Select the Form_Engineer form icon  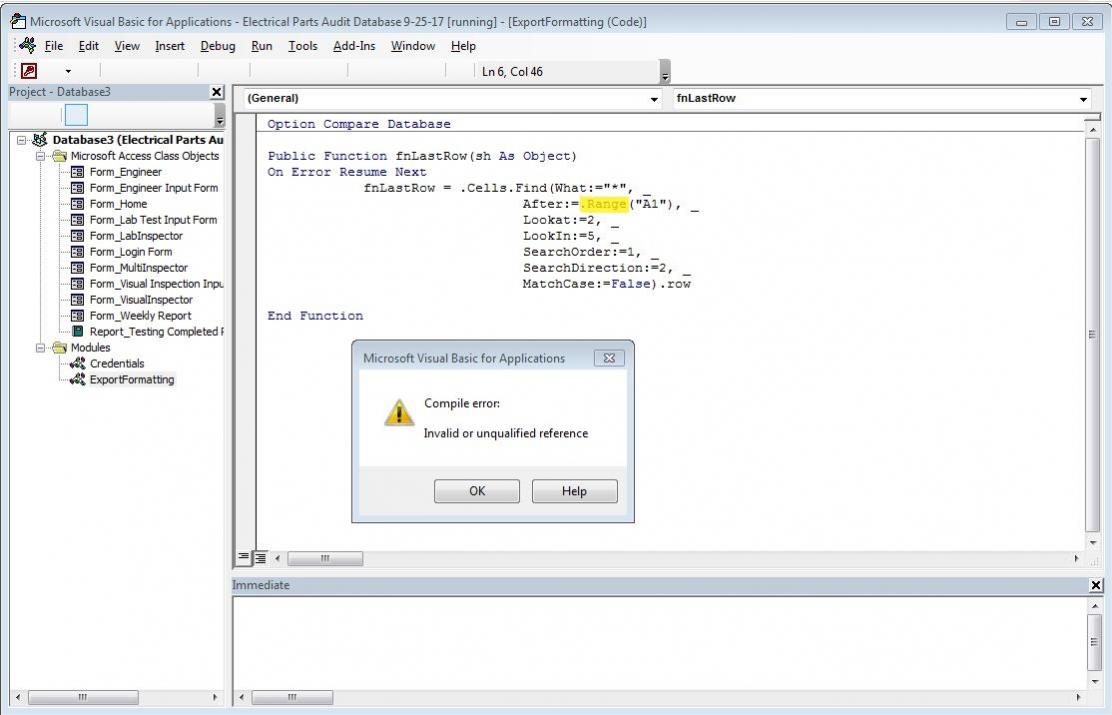point(78,172)
